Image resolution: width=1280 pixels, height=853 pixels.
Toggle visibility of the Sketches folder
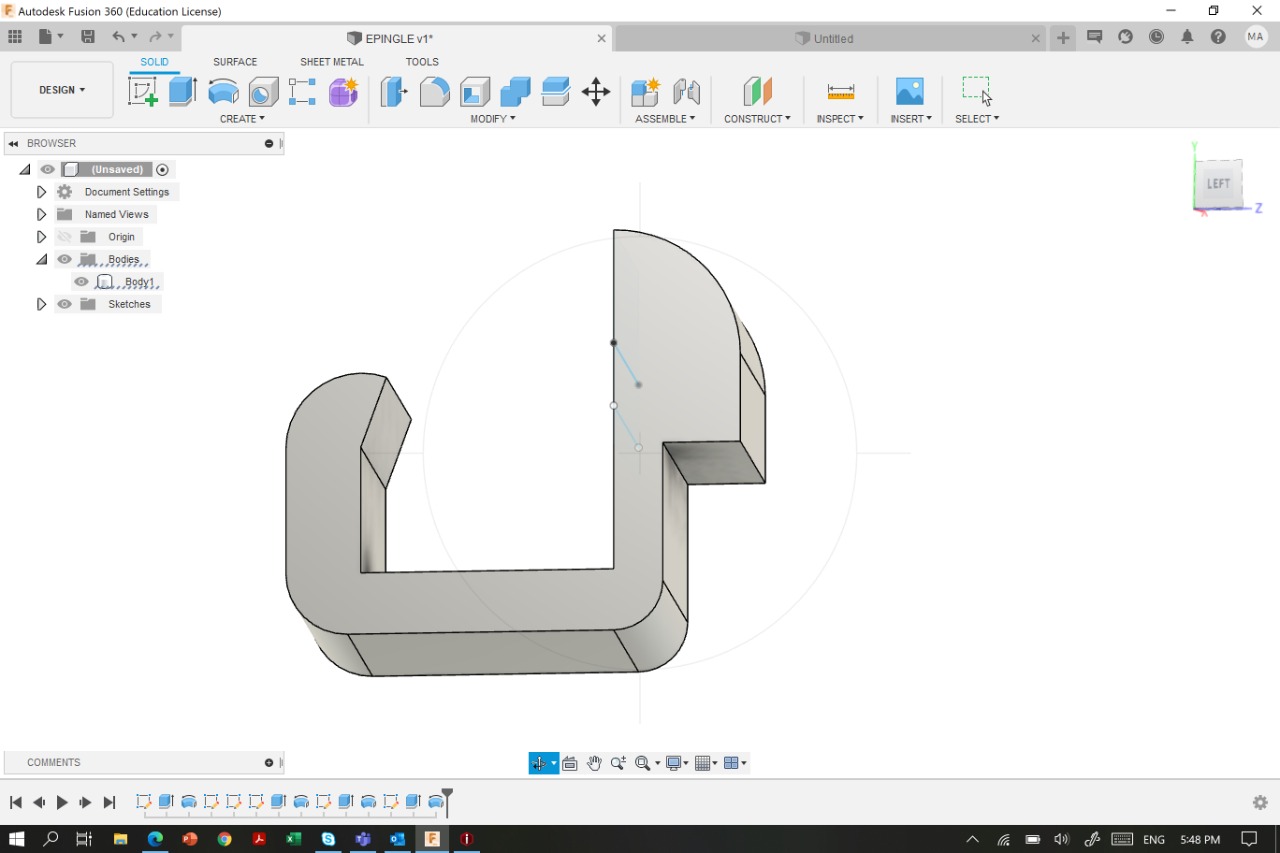click(x=65, y=304)
